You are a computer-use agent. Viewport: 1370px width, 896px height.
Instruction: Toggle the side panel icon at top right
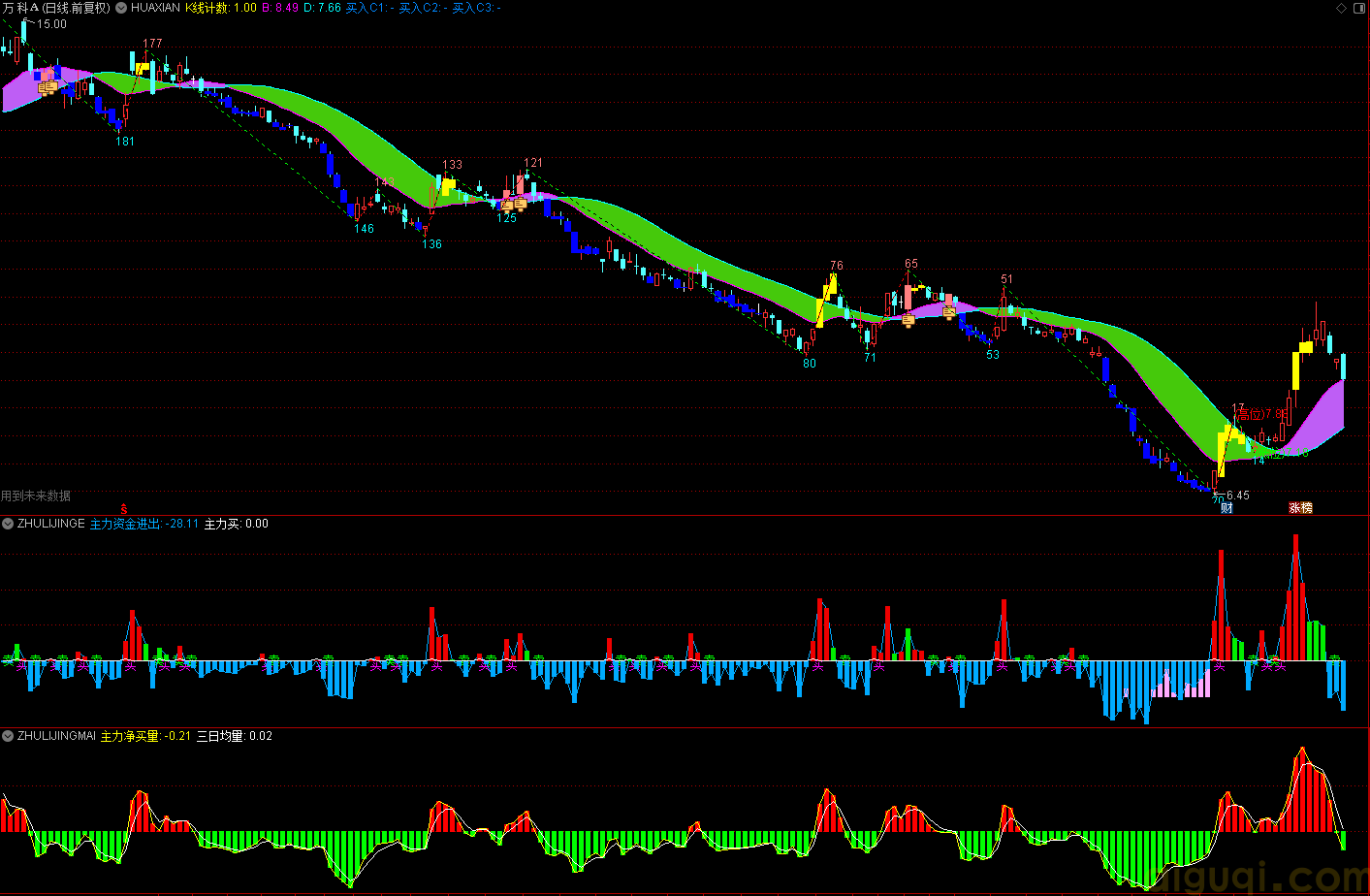click(x=1360, y=8)
